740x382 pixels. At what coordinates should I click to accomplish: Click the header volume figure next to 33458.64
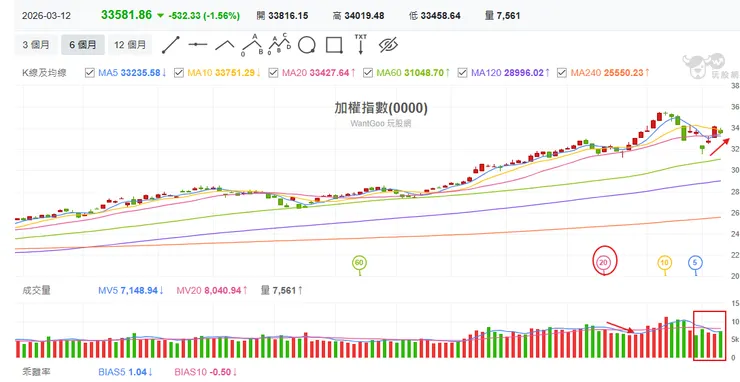(x=508, y=16)
